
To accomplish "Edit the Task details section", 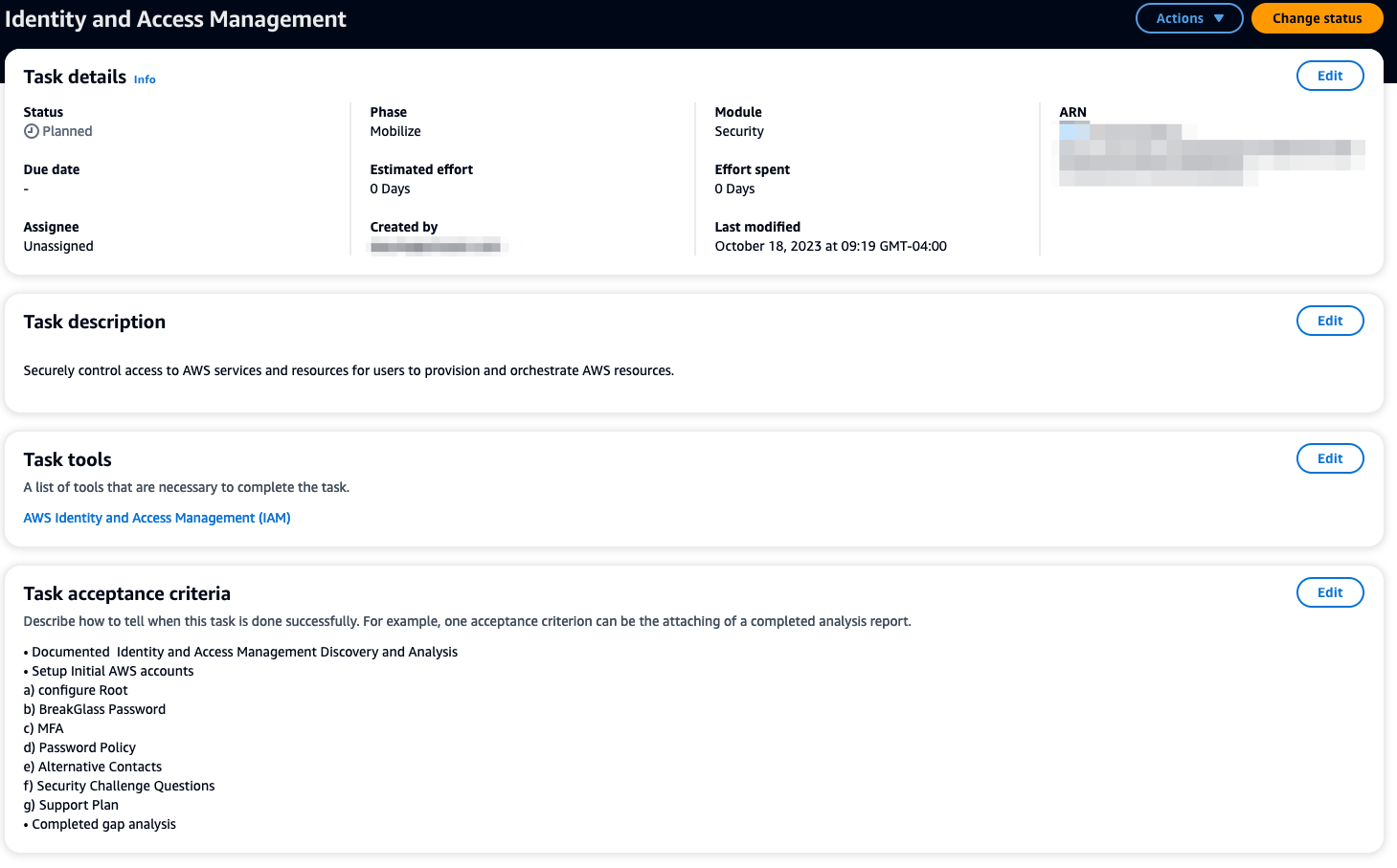I will pos(1330,76).
